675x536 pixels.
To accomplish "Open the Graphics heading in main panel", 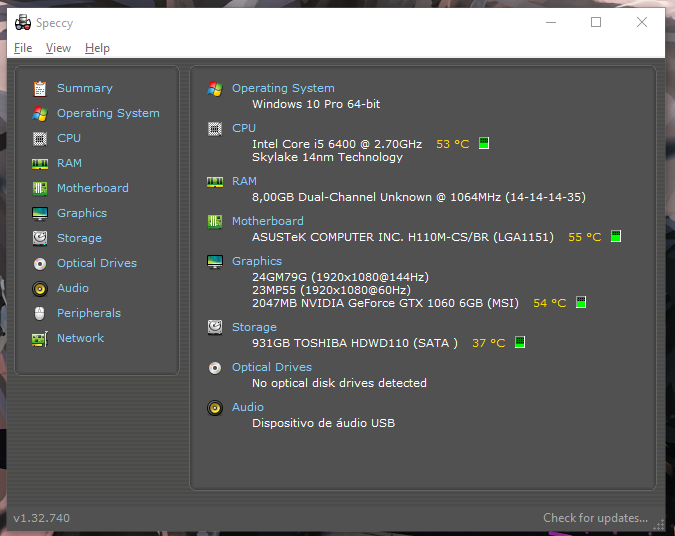I will click(x=257, y=261).
